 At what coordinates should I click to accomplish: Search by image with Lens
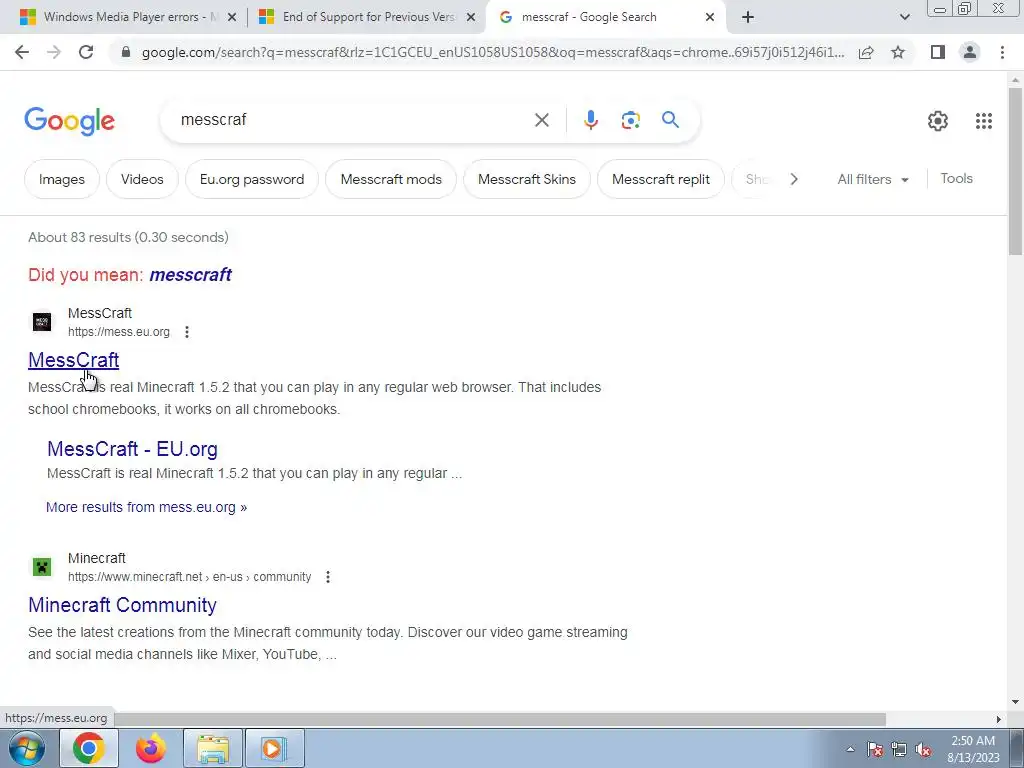(631, 120)
